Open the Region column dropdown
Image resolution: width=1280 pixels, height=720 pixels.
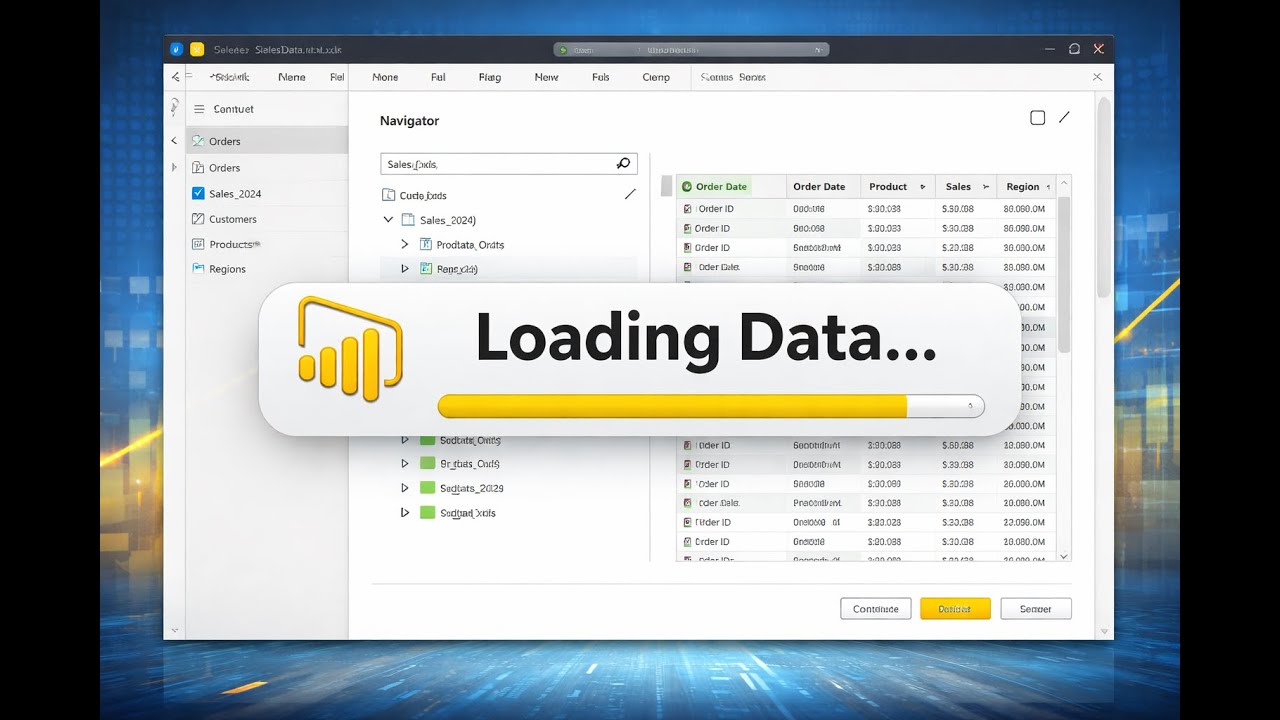point(1049,187)
